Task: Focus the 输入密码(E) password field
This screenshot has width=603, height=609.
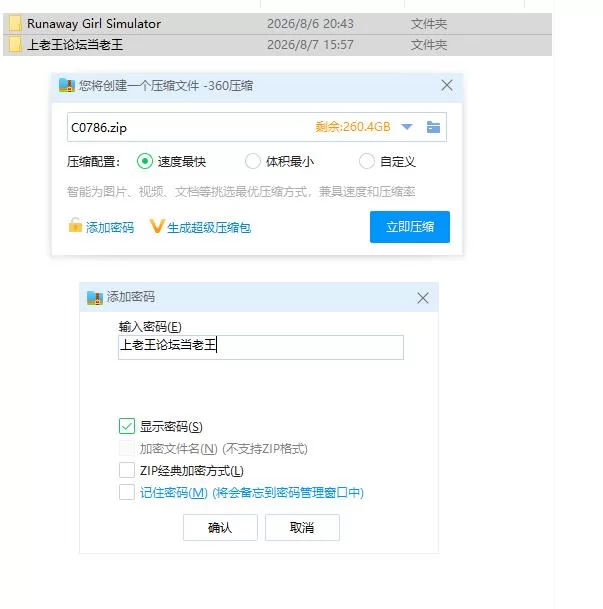Action: click(x=261, y=347)
